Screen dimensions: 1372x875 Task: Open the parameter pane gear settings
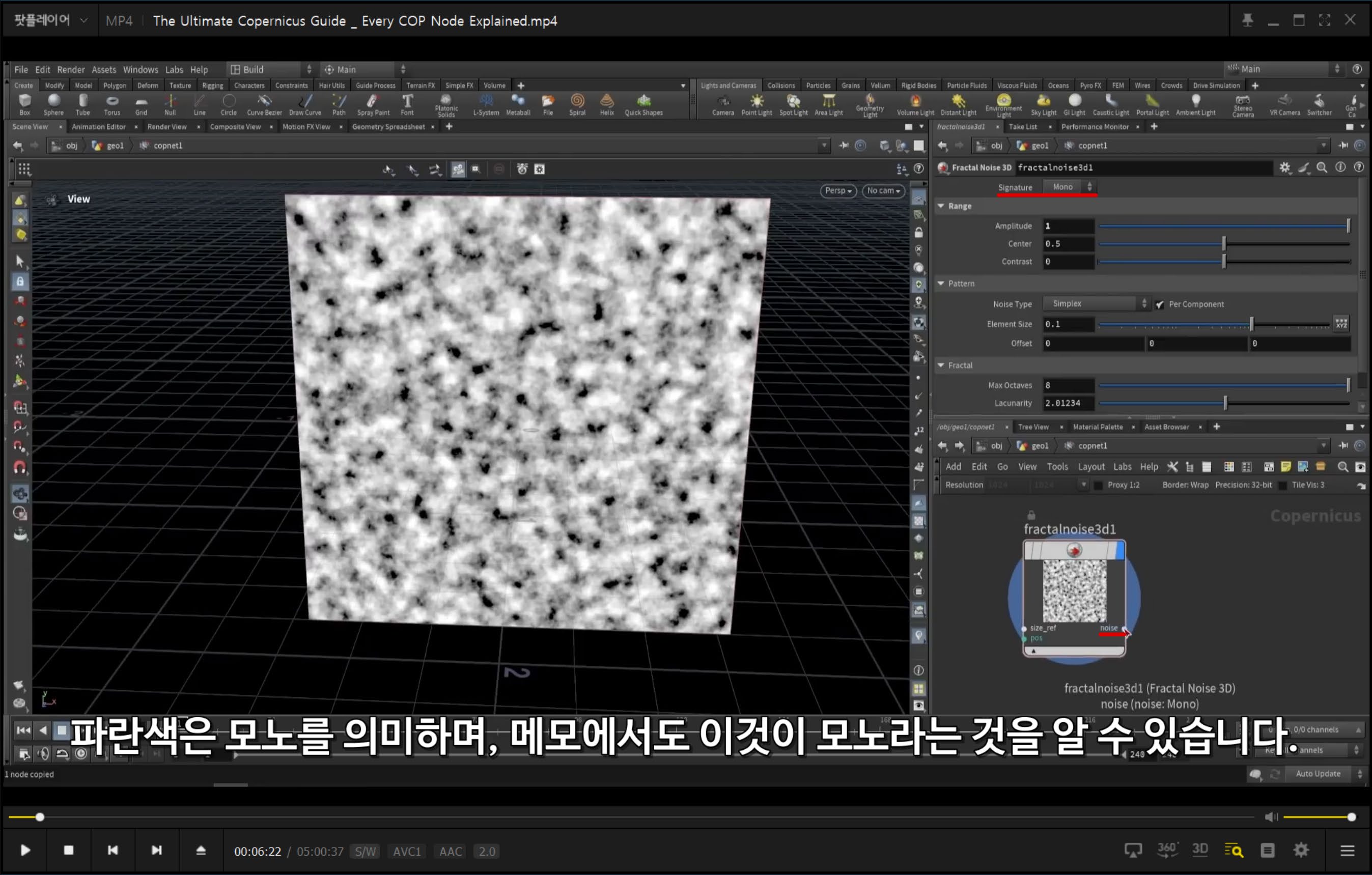[x=1285, y=167]
